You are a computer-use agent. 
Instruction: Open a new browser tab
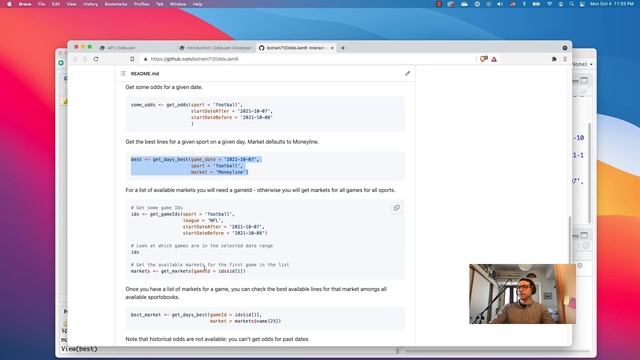343,48
